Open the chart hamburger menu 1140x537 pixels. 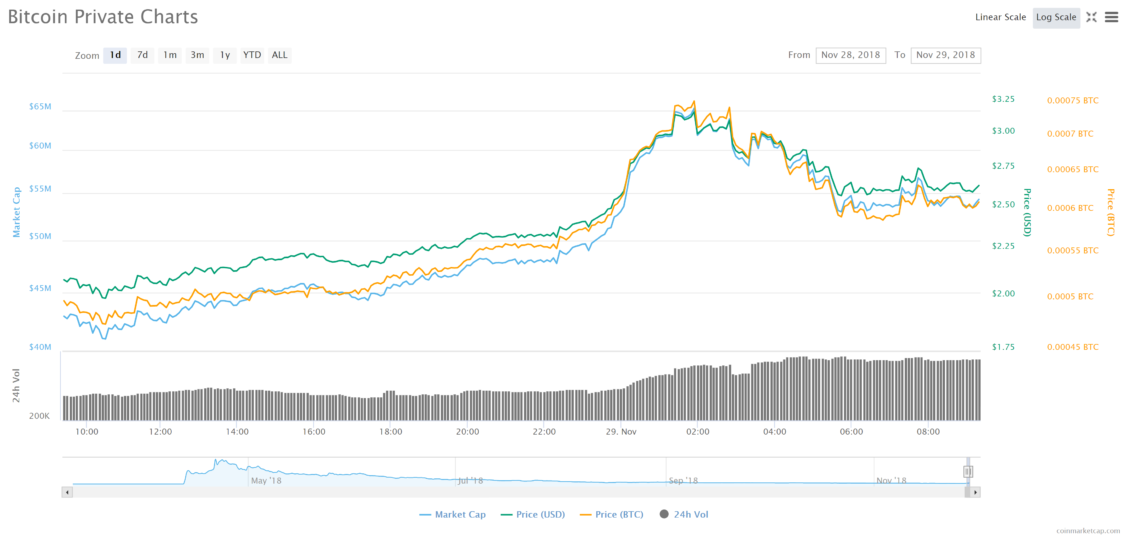point(1111,17)
